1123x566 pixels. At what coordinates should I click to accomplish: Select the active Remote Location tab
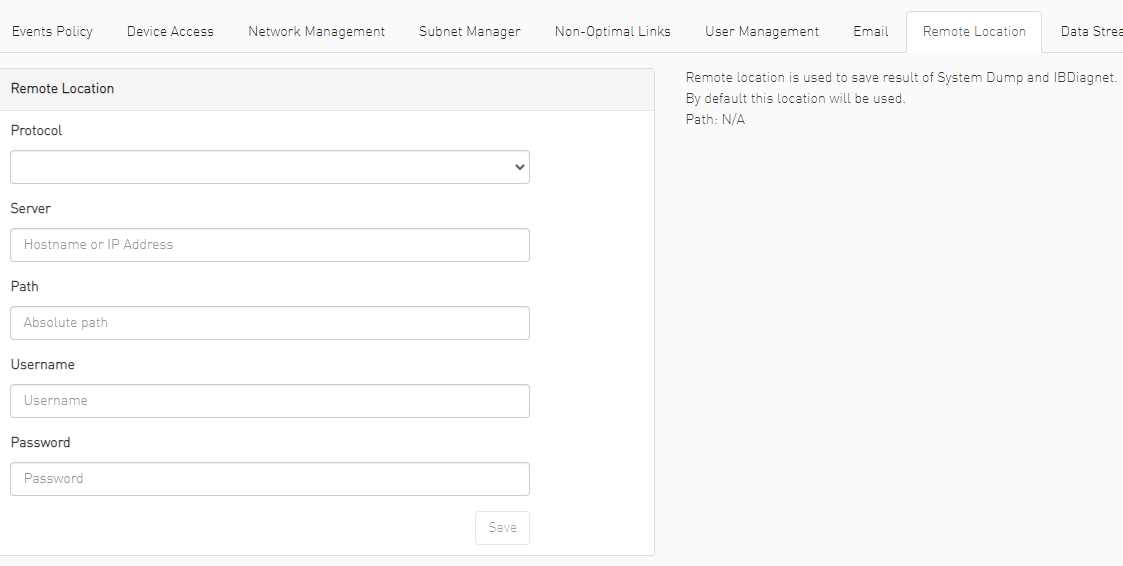pos(973,31)
